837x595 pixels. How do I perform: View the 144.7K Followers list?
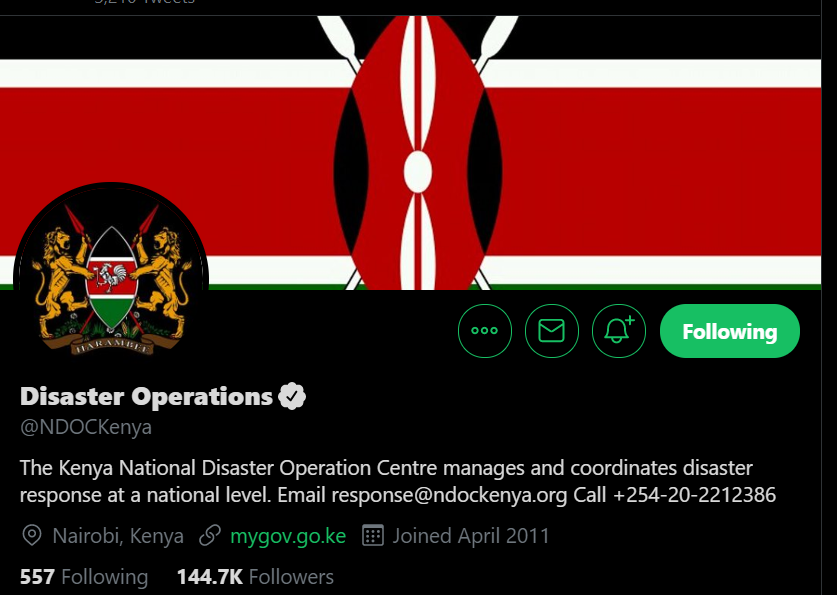[255, 577]
